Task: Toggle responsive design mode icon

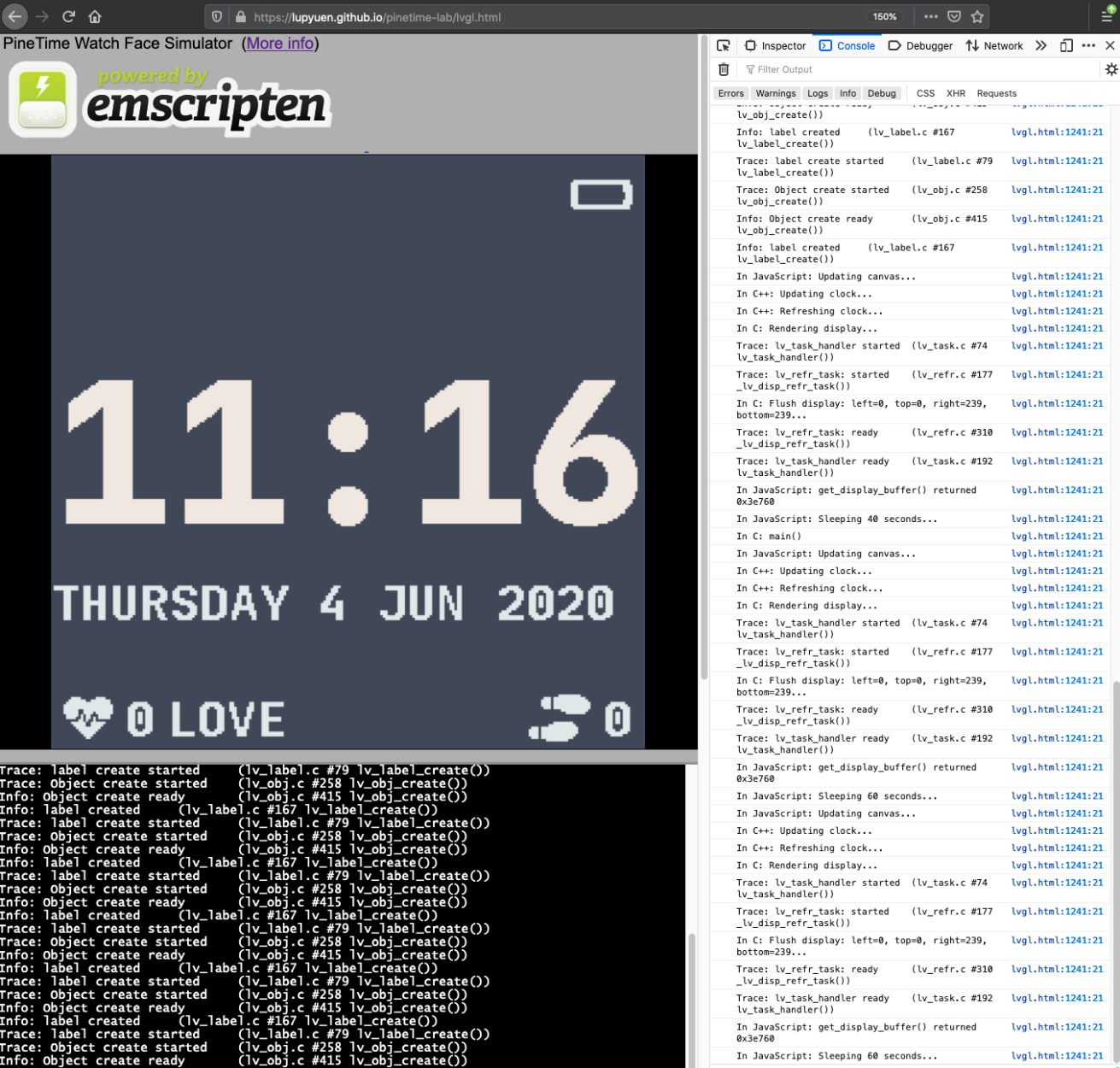Action: click(x=1066, y=45)
